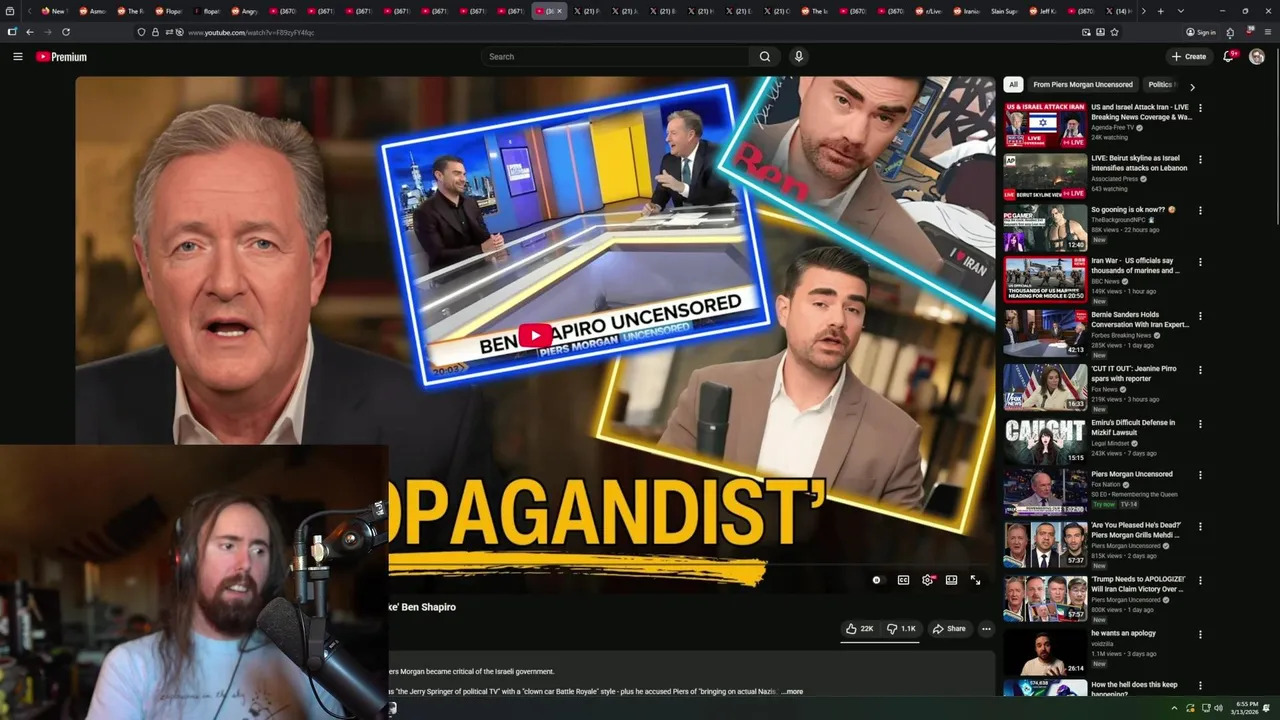Go back with browser back arrow
This screenshot has height=720, width=1280.
click(29, 32)
